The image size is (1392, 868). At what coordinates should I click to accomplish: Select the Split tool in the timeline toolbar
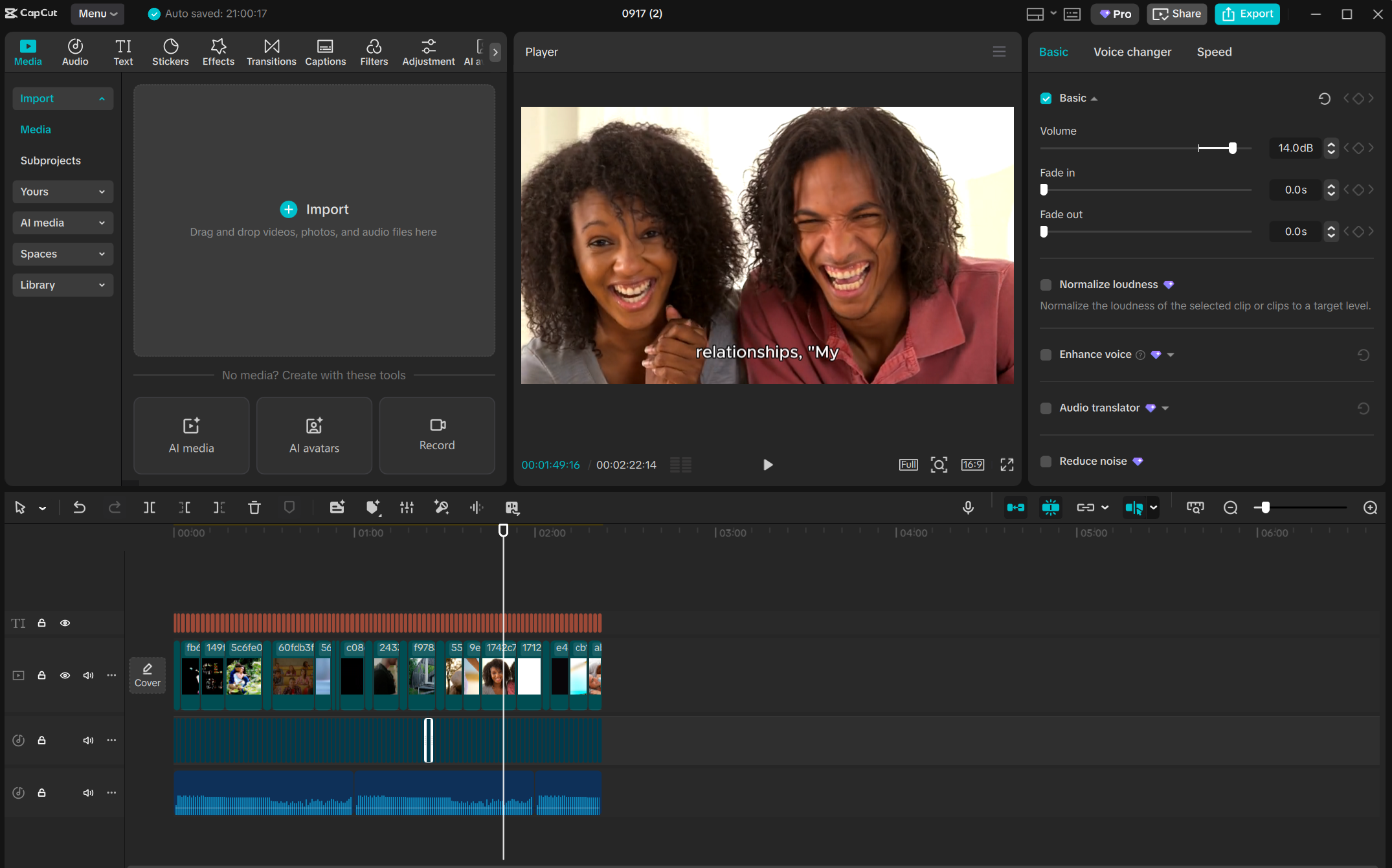(x=149, y=507)
